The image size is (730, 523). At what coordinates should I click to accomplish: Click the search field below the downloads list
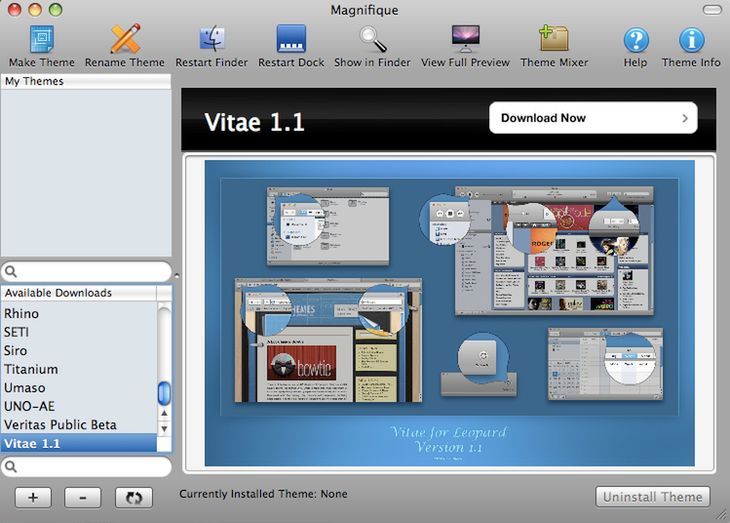pos(86,466)
